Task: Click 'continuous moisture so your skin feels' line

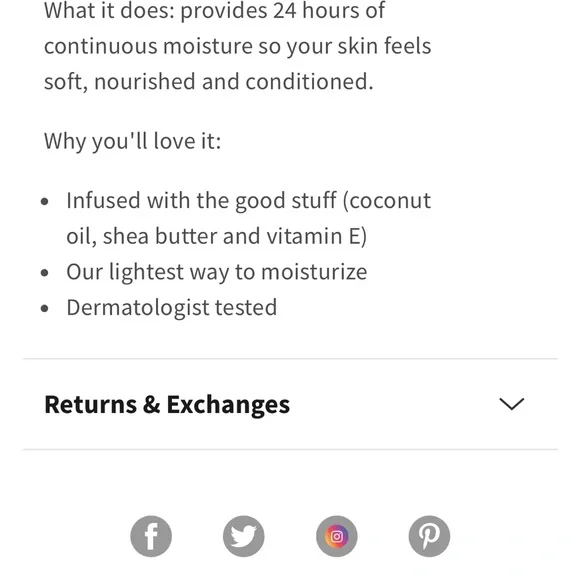Action: (x=237, y=46)
